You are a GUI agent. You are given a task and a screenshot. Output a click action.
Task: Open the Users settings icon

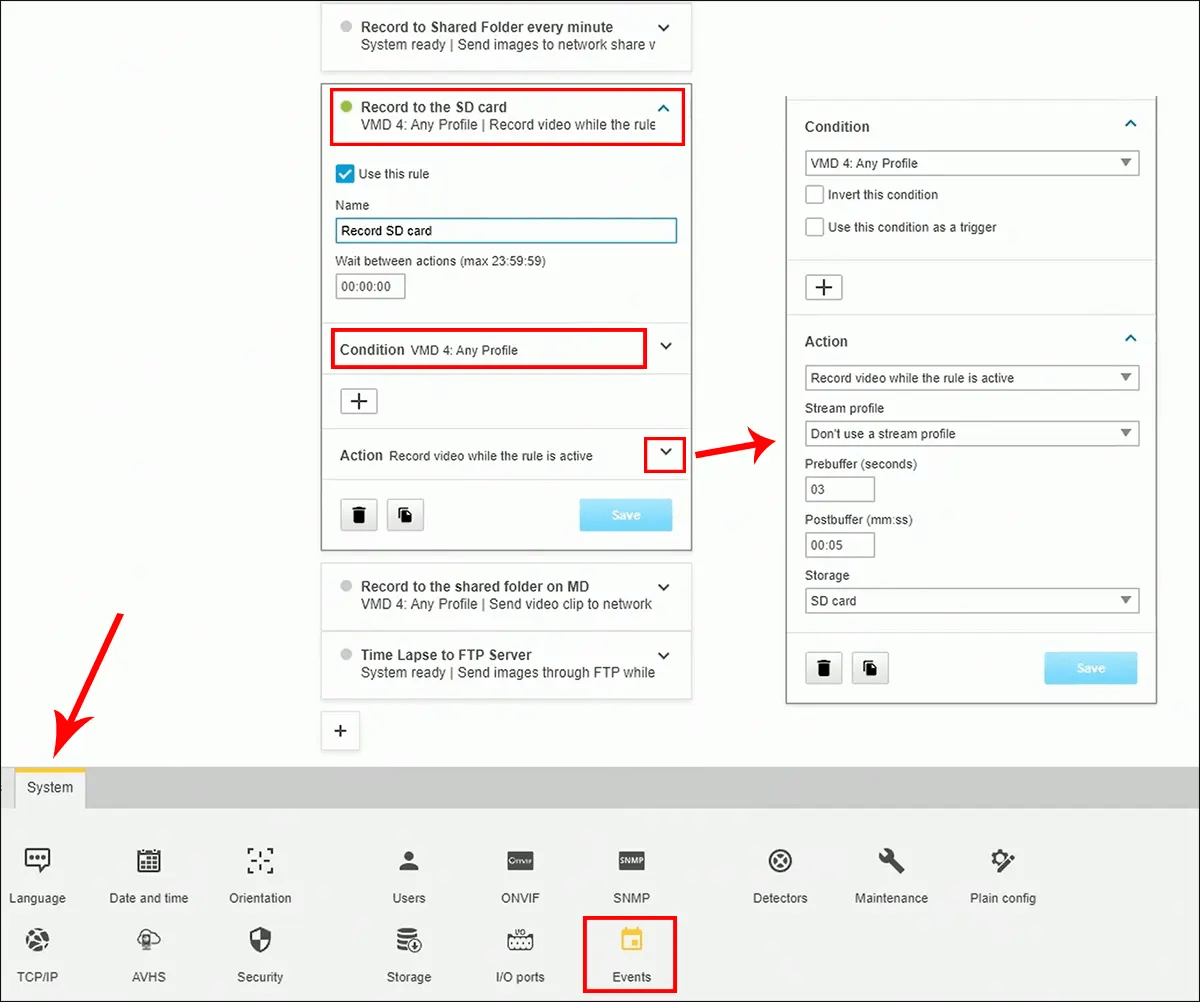coord(408,860)
